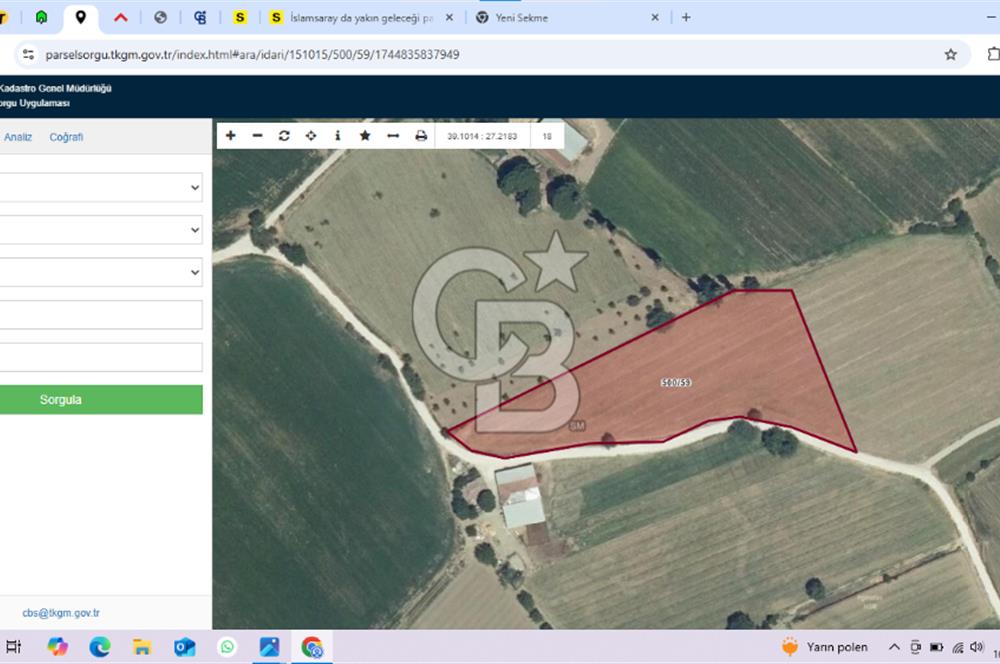Viewport: 1000px width, 664px height.
Task: Open WhatsApp from the taskbar
Action: click(x=227, y=647)
